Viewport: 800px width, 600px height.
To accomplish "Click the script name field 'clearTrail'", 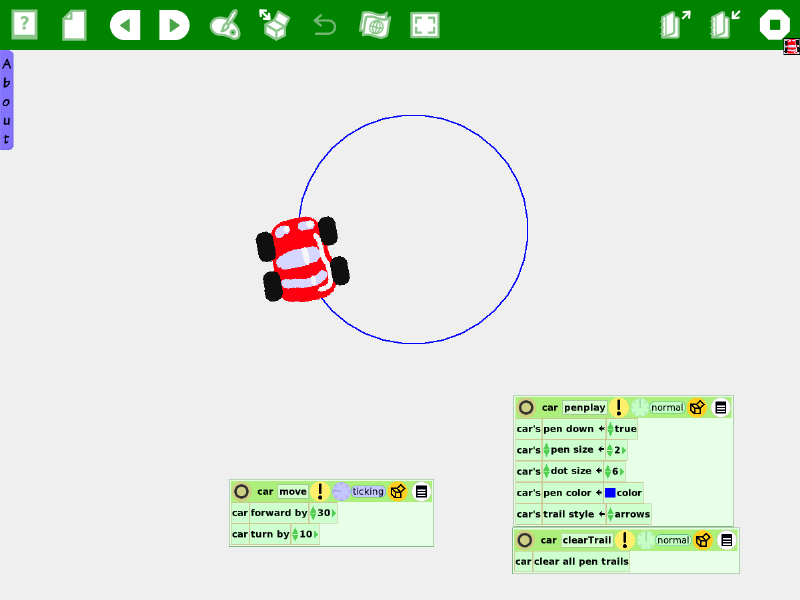I will (587, 540).
